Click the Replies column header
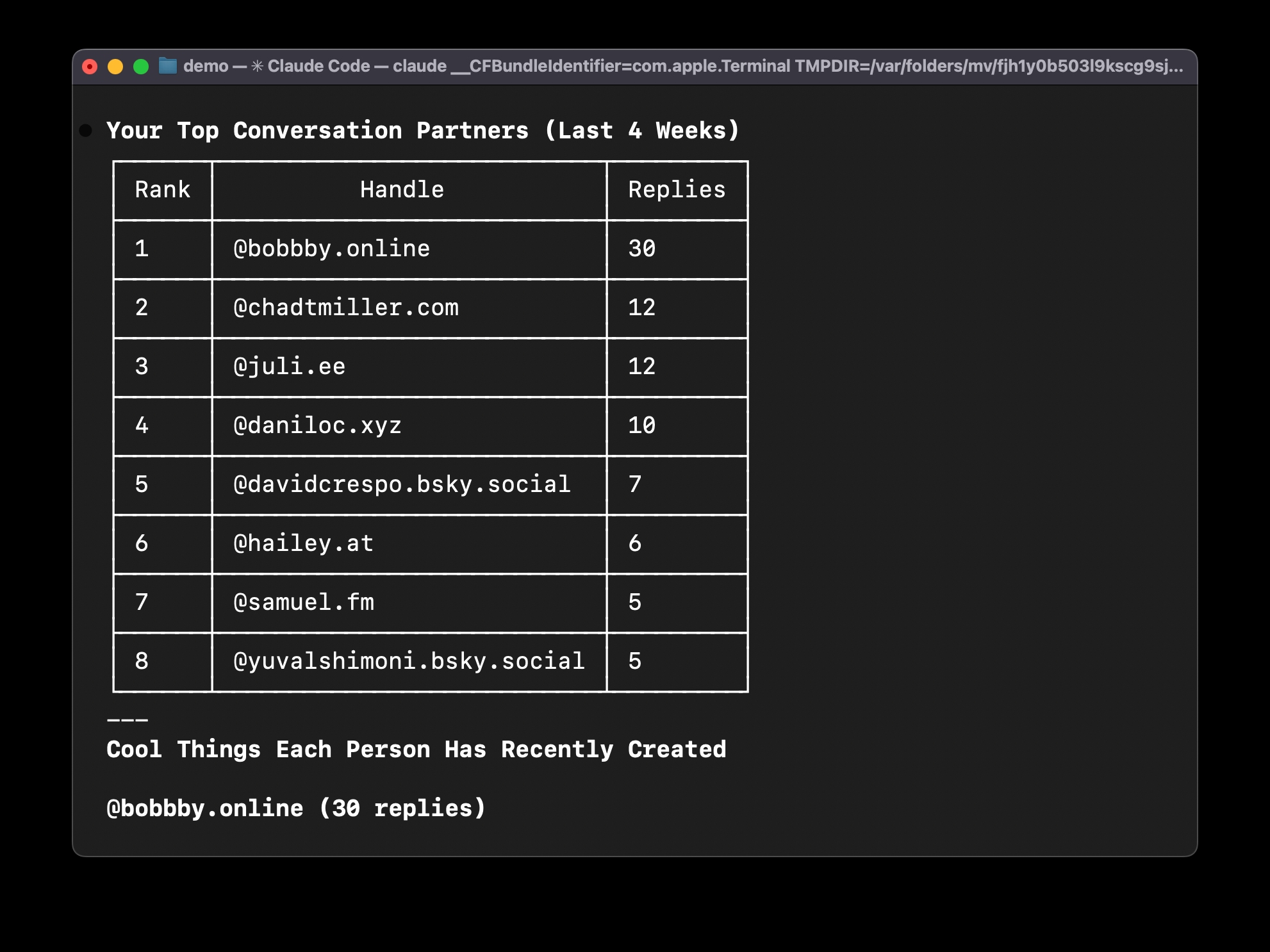Viewport: 1270px width, 952px height. pyautogui.click(x=677, y=190)
